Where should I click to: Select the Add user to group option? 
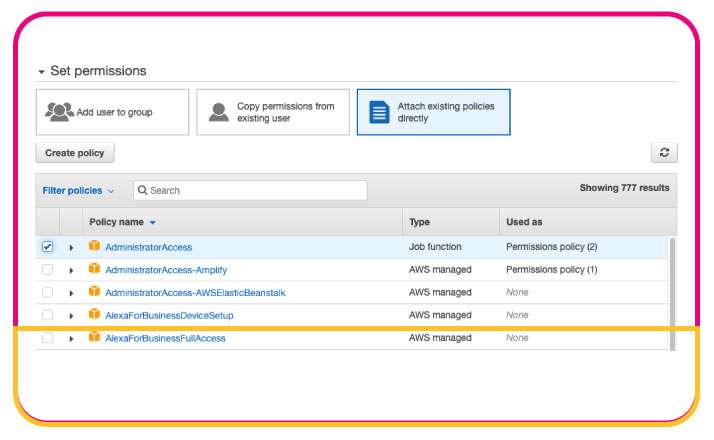tap(112, 112)
